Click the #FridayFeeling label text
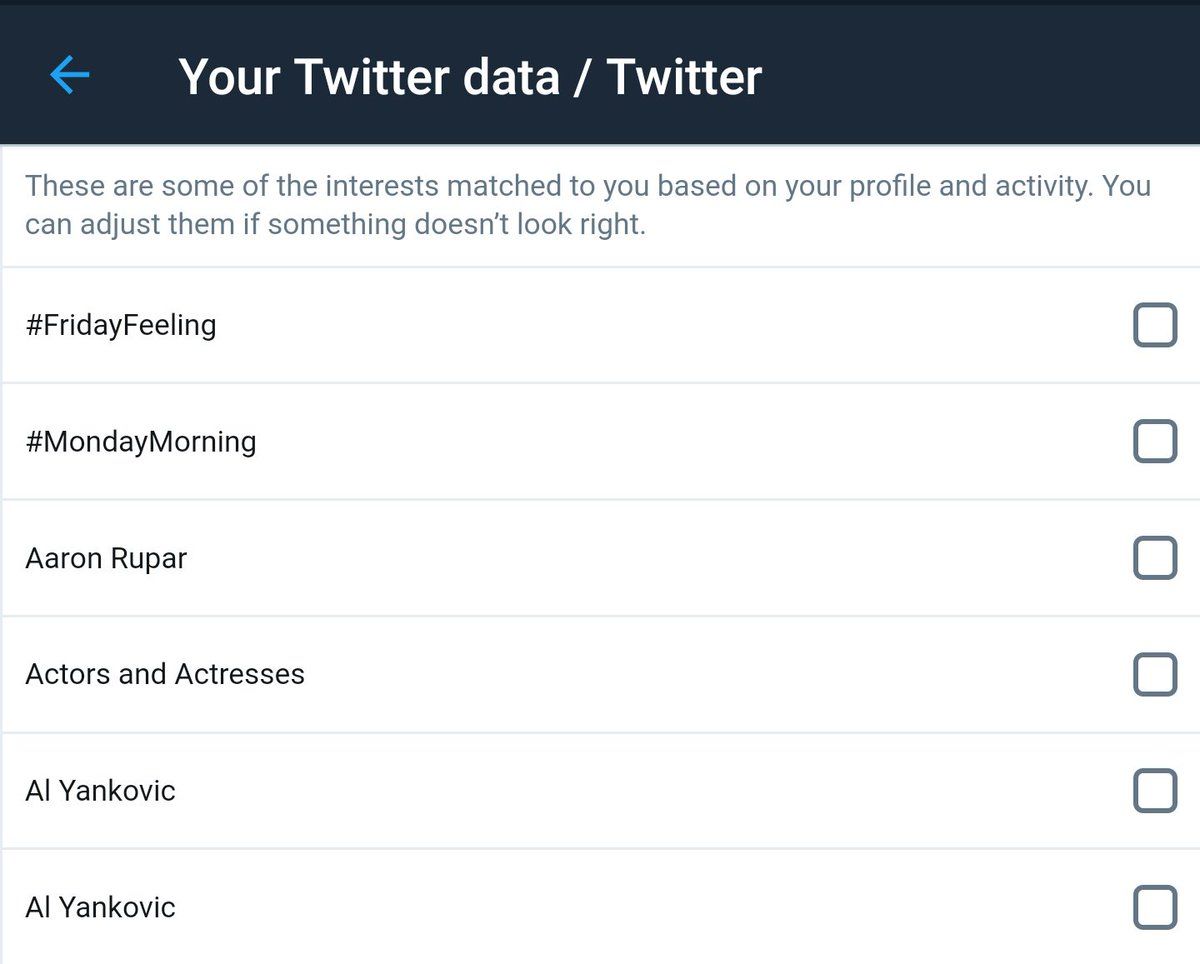1200x964 pixels. pyautogui.click(x=121, y=325)
